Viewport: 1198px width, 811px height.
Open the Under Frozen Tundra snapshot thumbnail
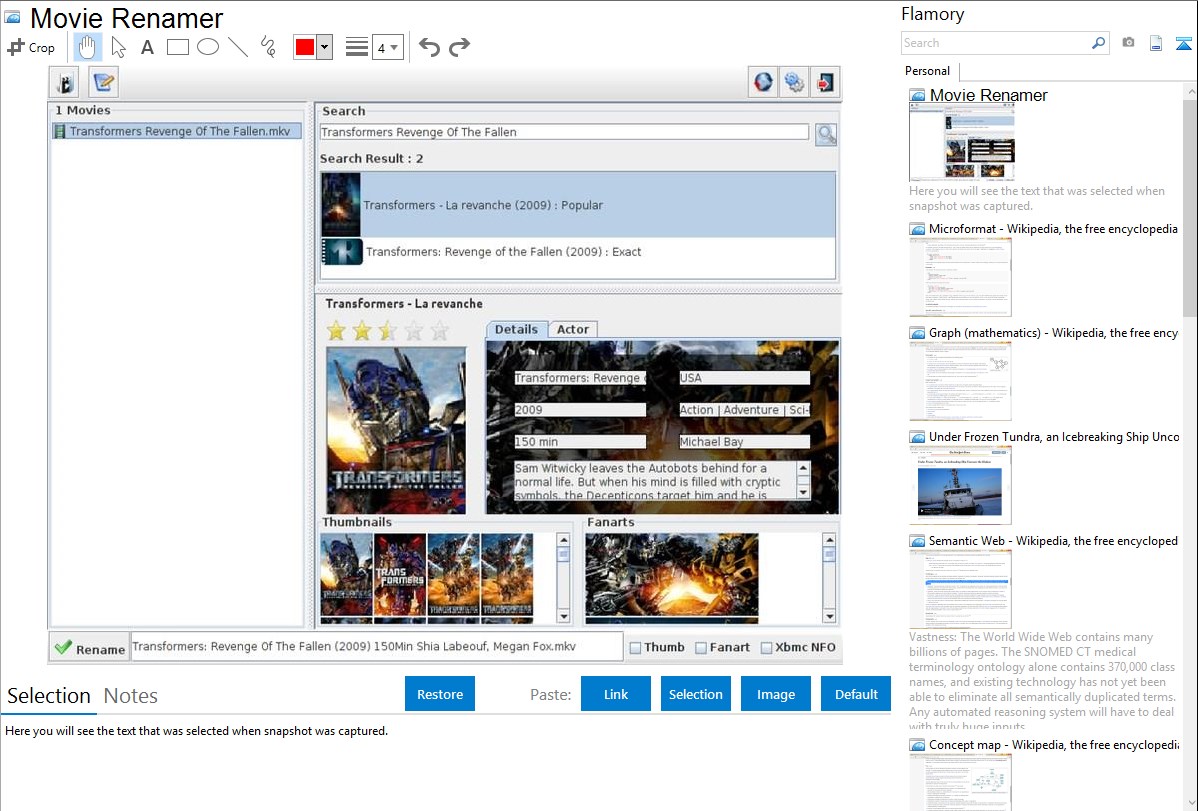click(960, 485)
